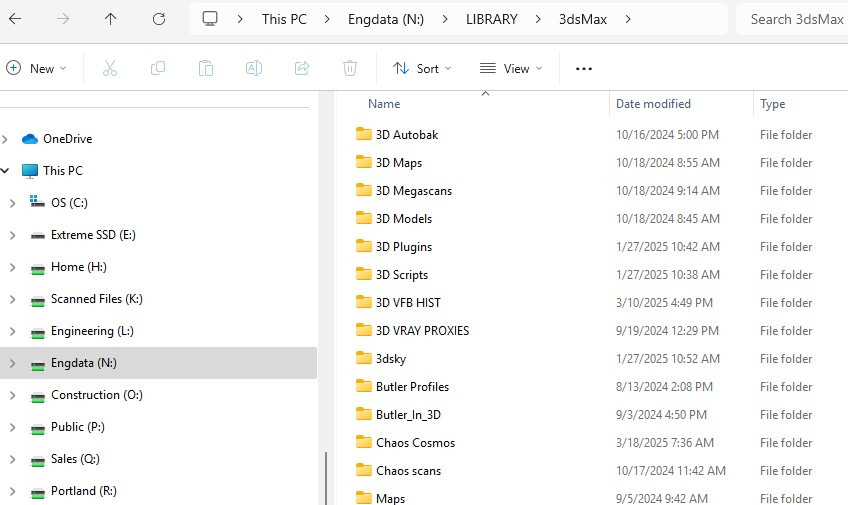Click the 3D Models folder icon
Screen dimensions: 848x505
363,218
